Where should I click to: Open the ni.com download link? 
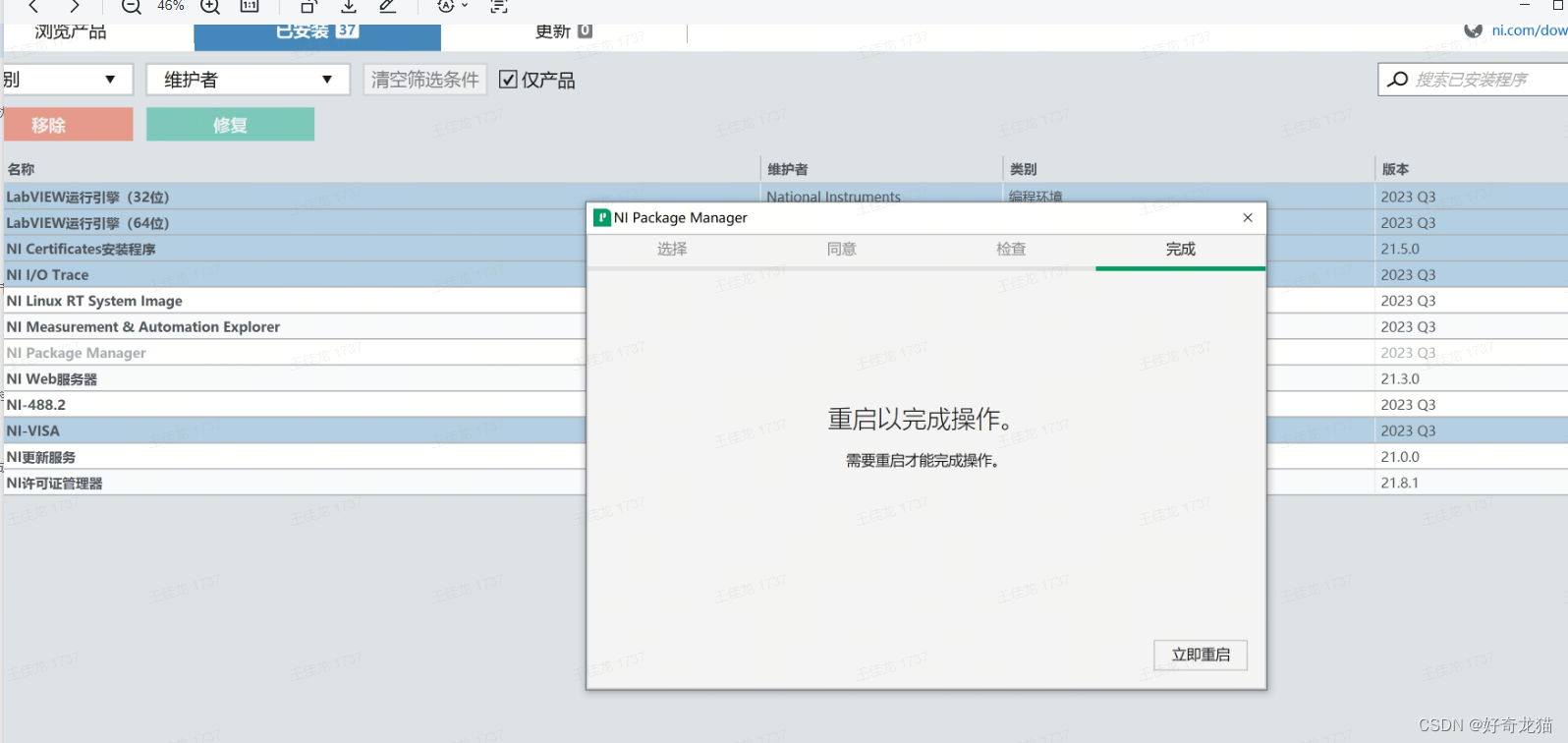[x=1529, y=30]
